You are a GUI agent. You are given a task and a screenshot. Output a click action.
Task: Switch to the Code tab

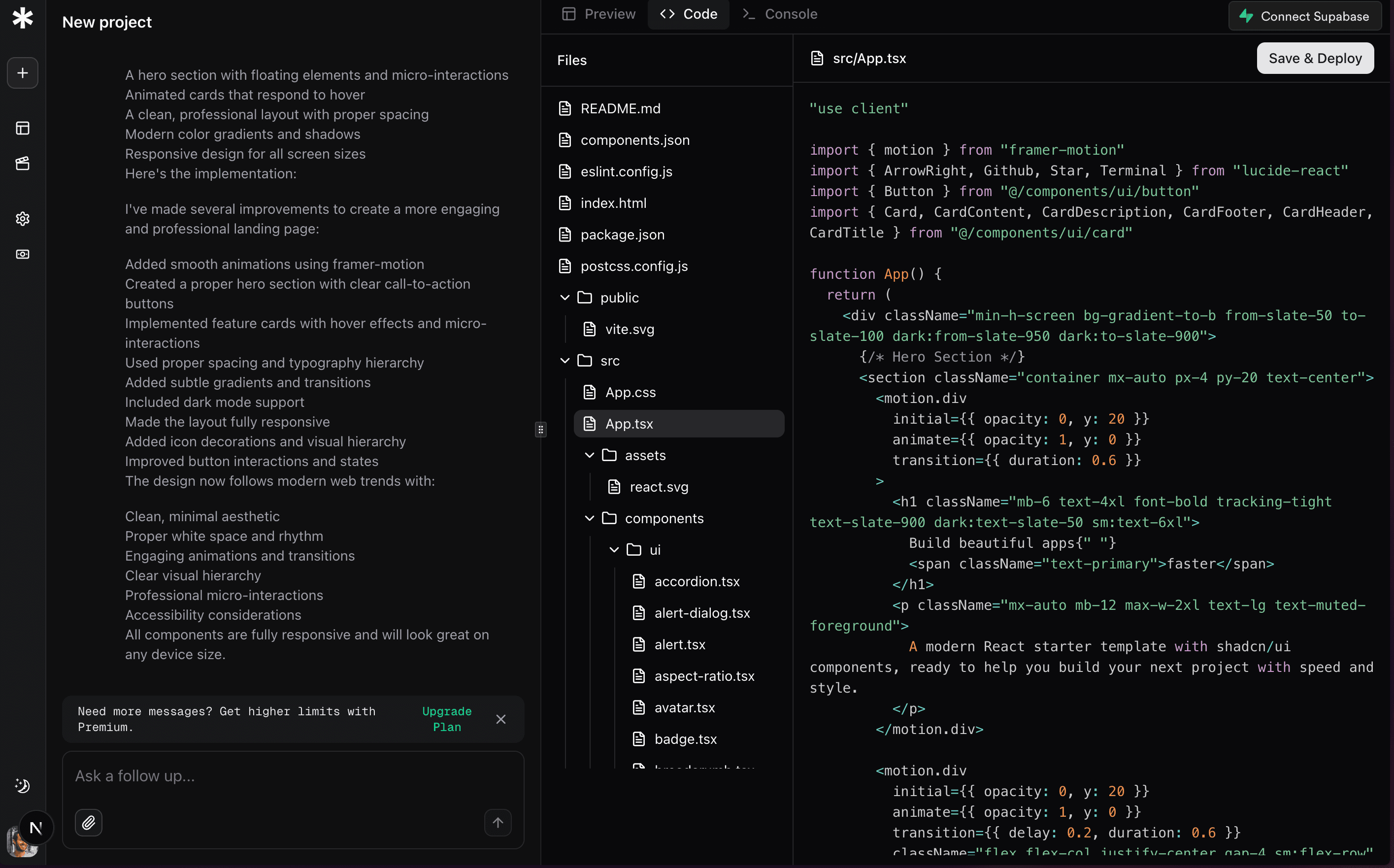689,14
